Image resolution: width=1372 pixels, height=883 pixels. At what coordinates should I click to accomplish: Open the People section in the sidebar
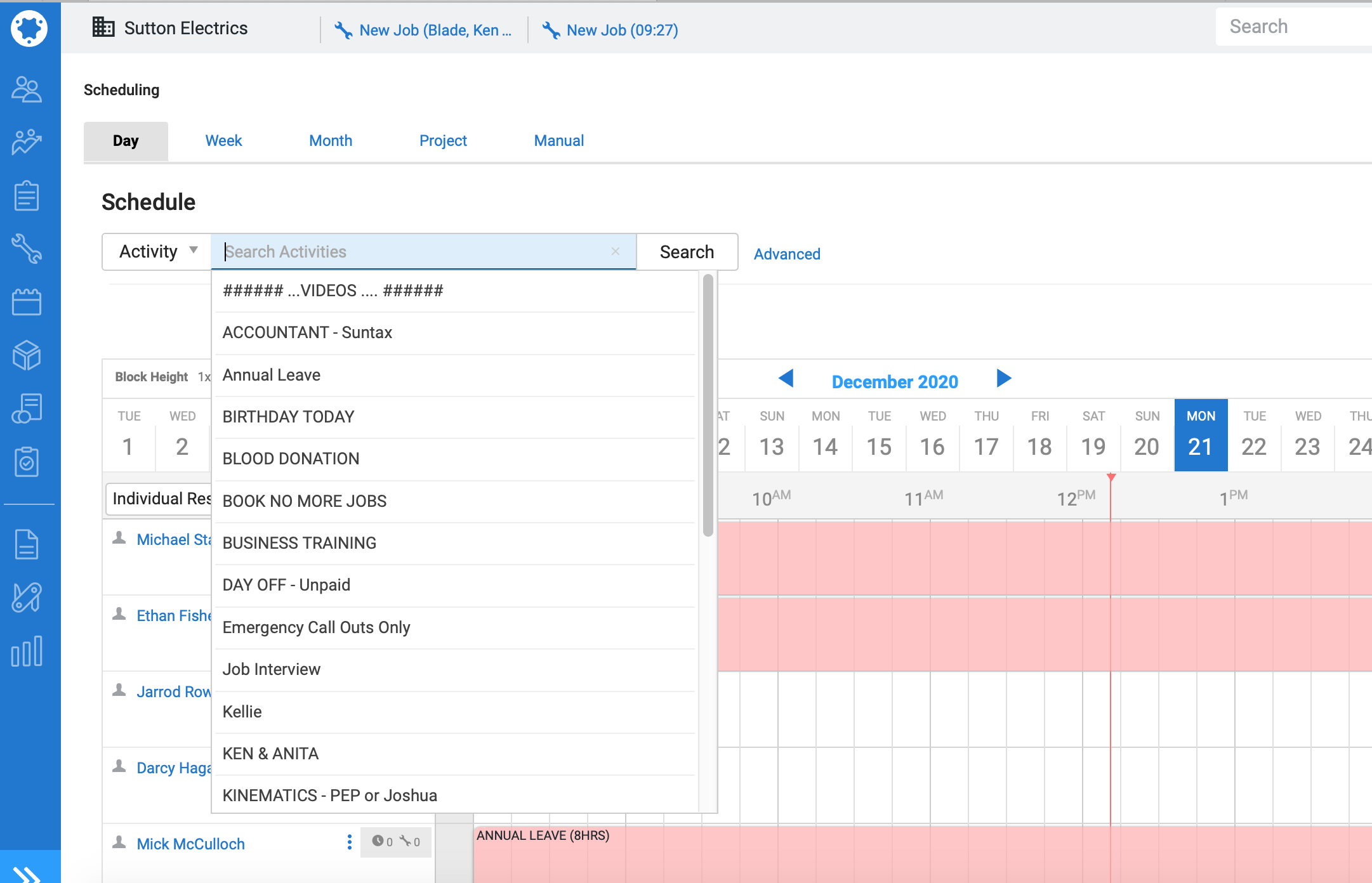point(27,89)
